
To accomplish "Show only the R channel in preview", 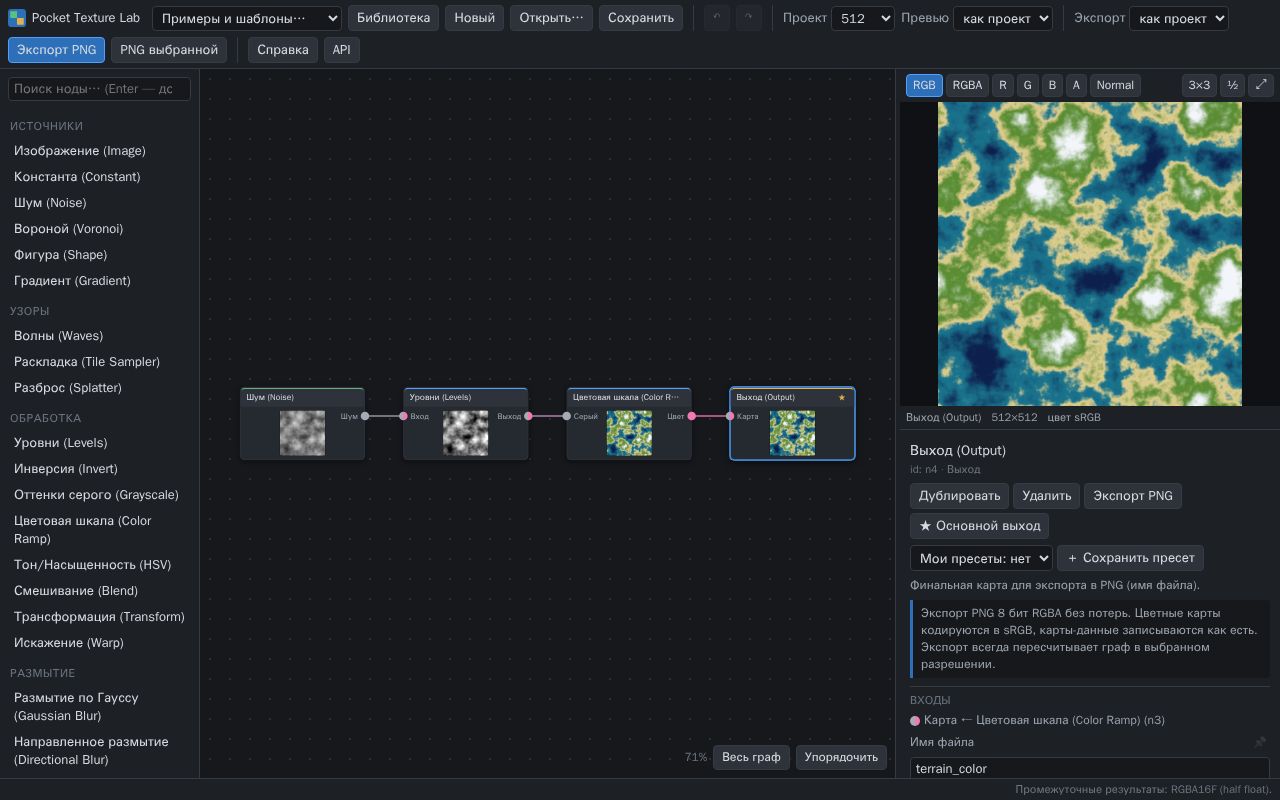I will [1003, 85].
